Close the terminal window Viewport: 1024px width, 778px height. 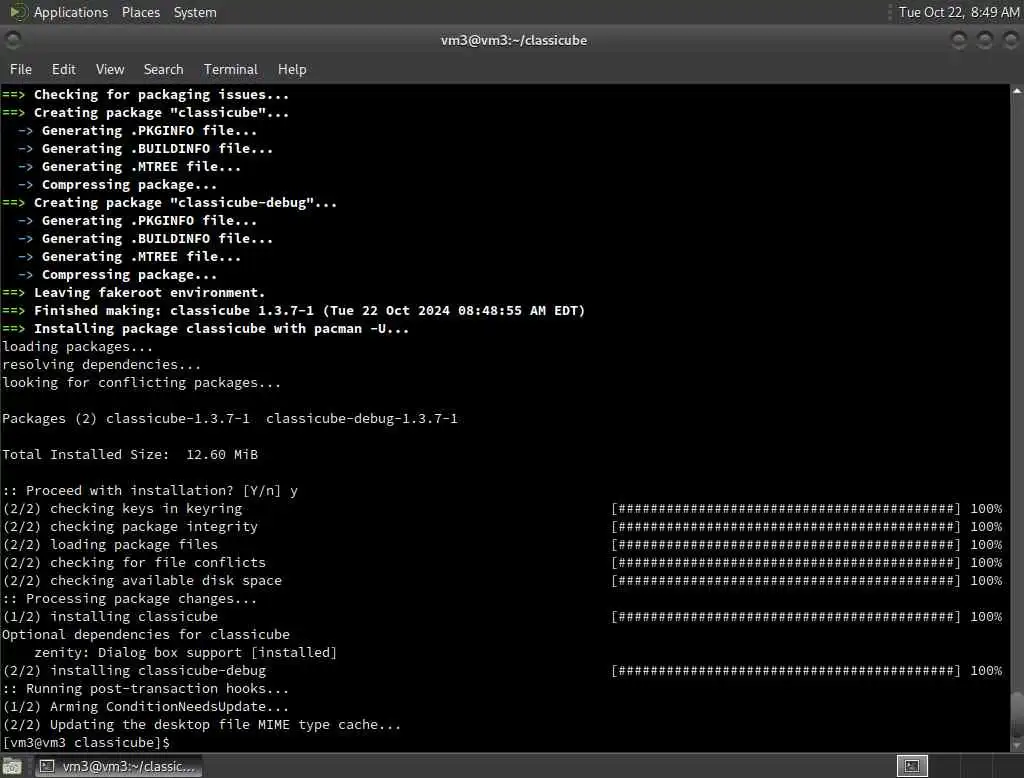click(x=1011, y=41)
